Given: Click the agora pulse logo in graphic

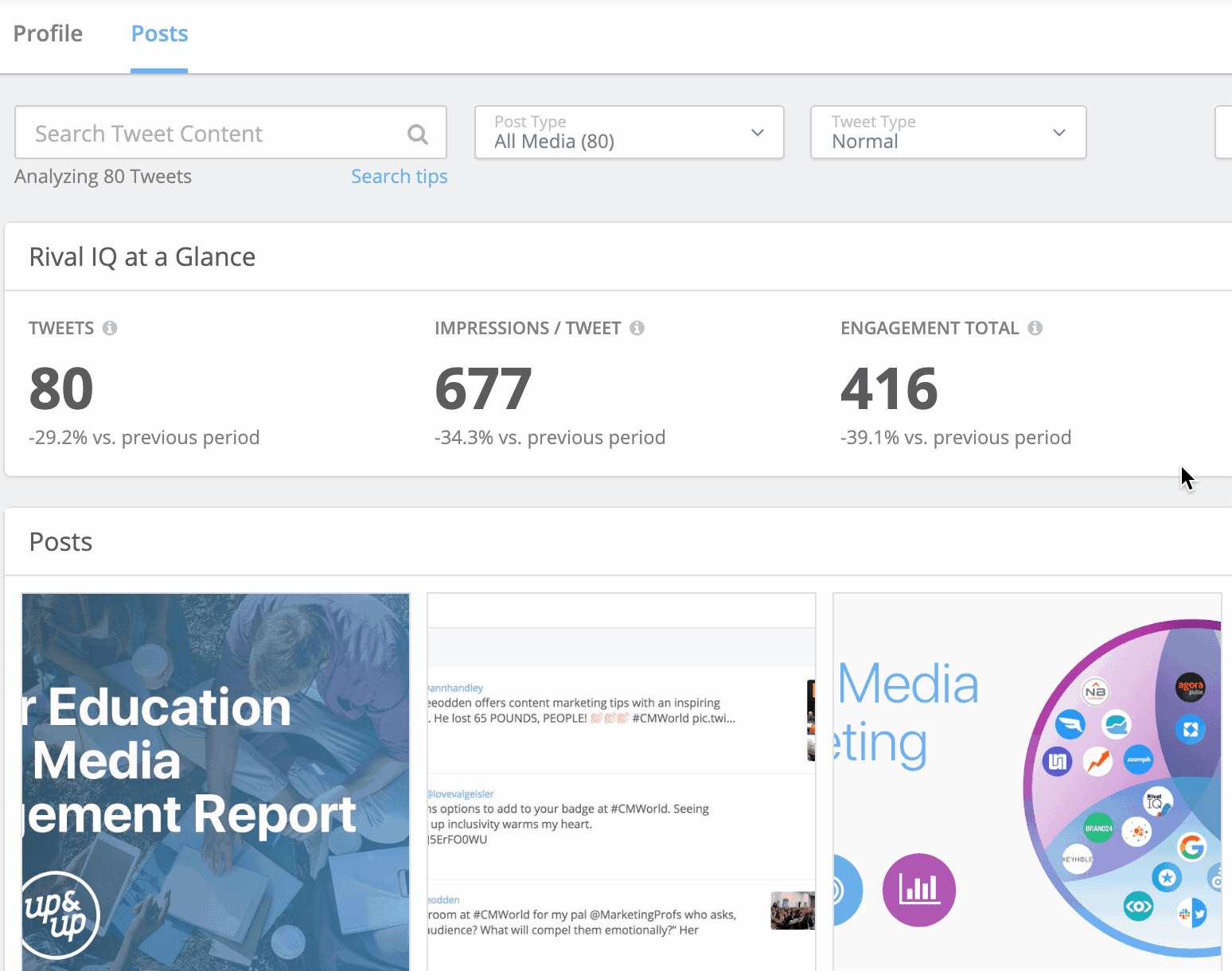Looking at the screenshot, I should click(x=1191, y=687).
